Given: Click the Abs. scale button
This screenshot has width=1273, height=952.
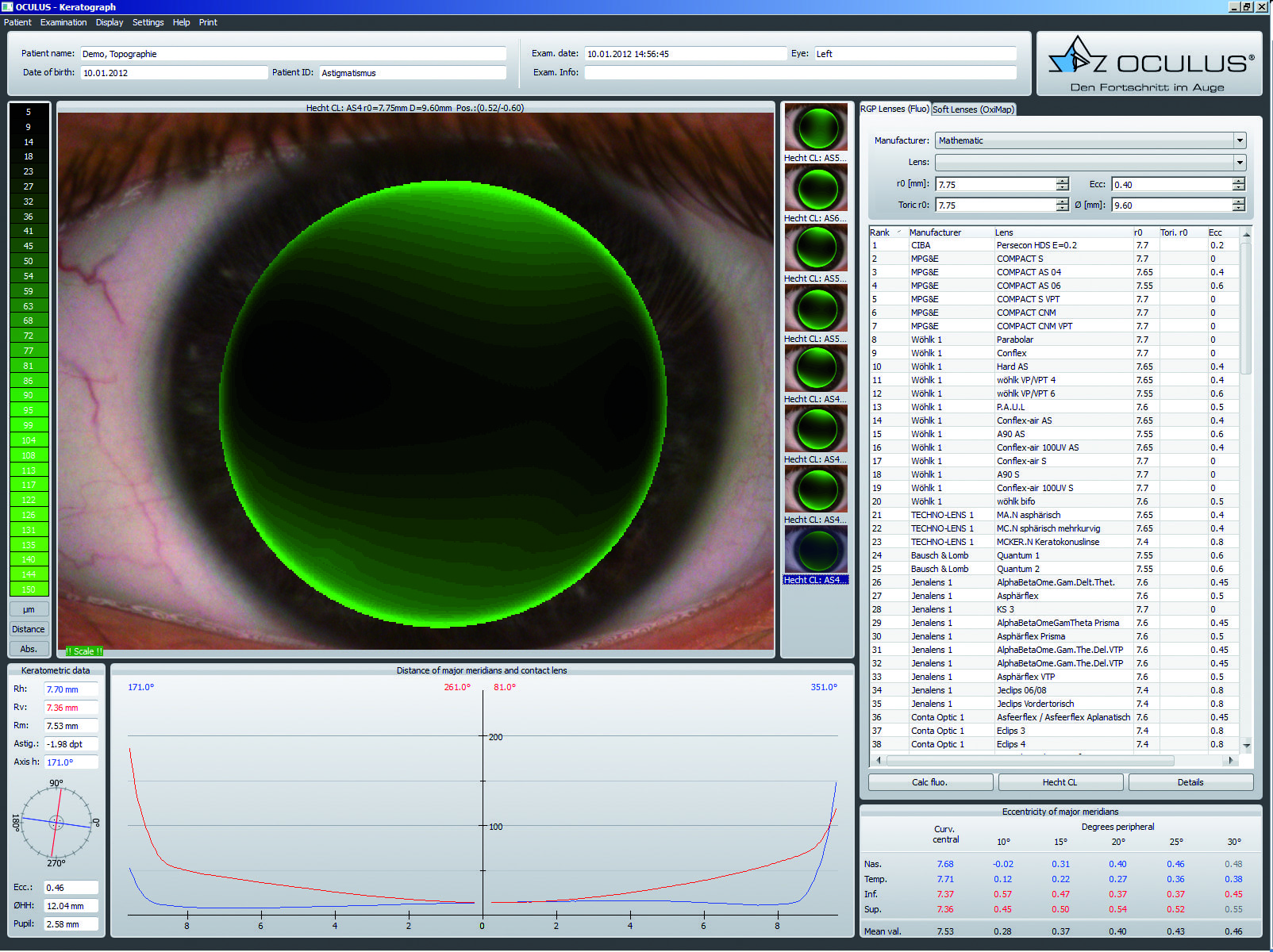Looking at the screenshot, I should coord(29,649).
